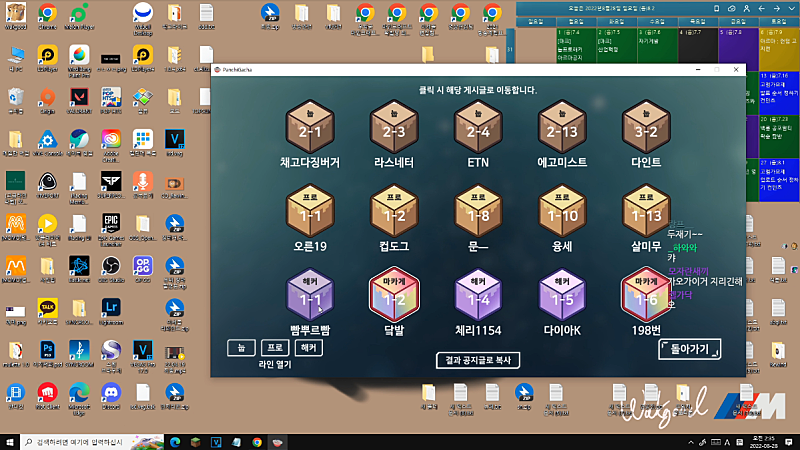800x450 pixels.
Task: Expand the calendar widget chevron menu
Action: 791,9
